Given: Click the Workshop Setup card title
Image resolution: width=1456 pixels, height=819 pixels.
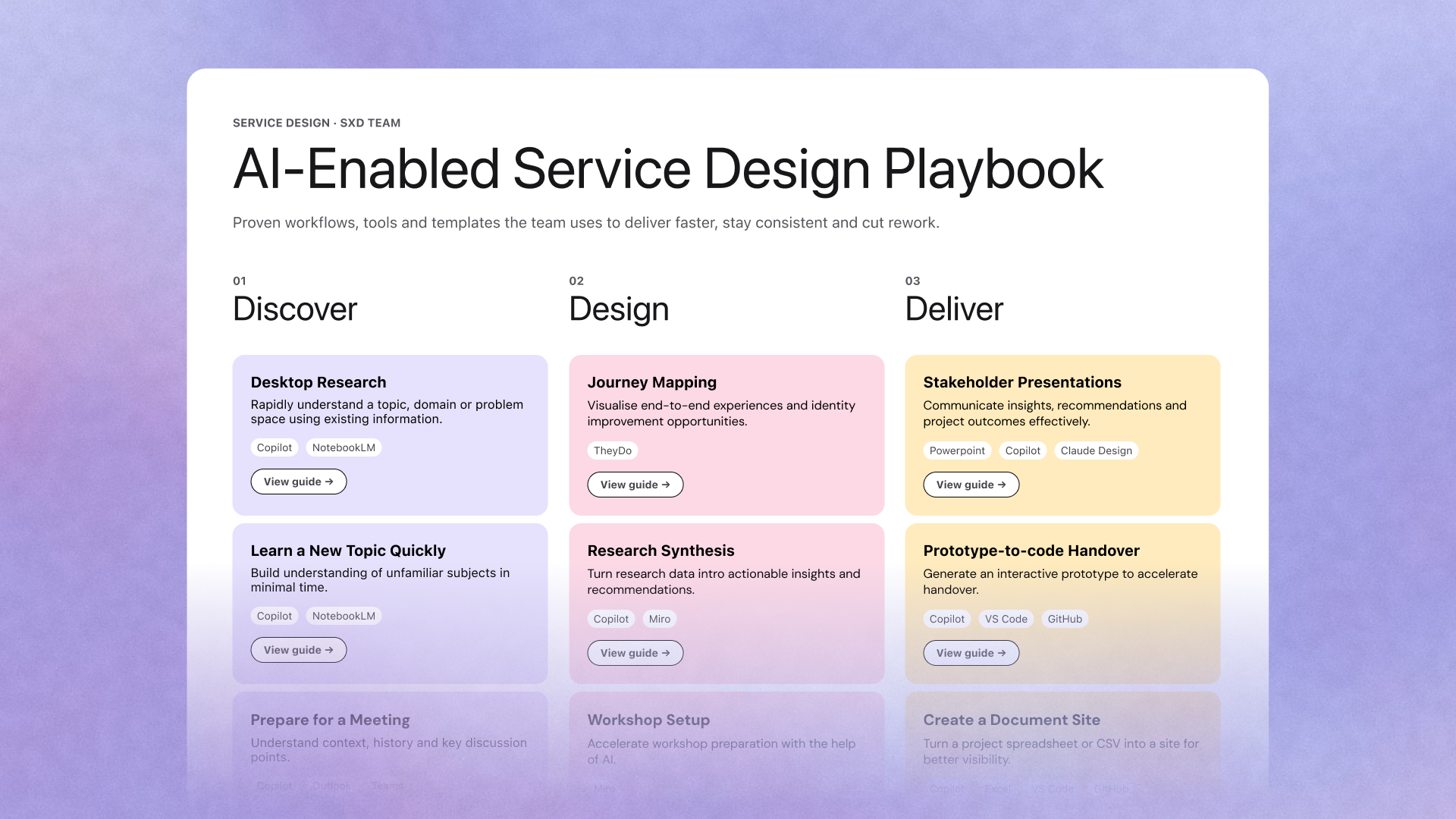Looking at the screenshot, I should point(649,720).
